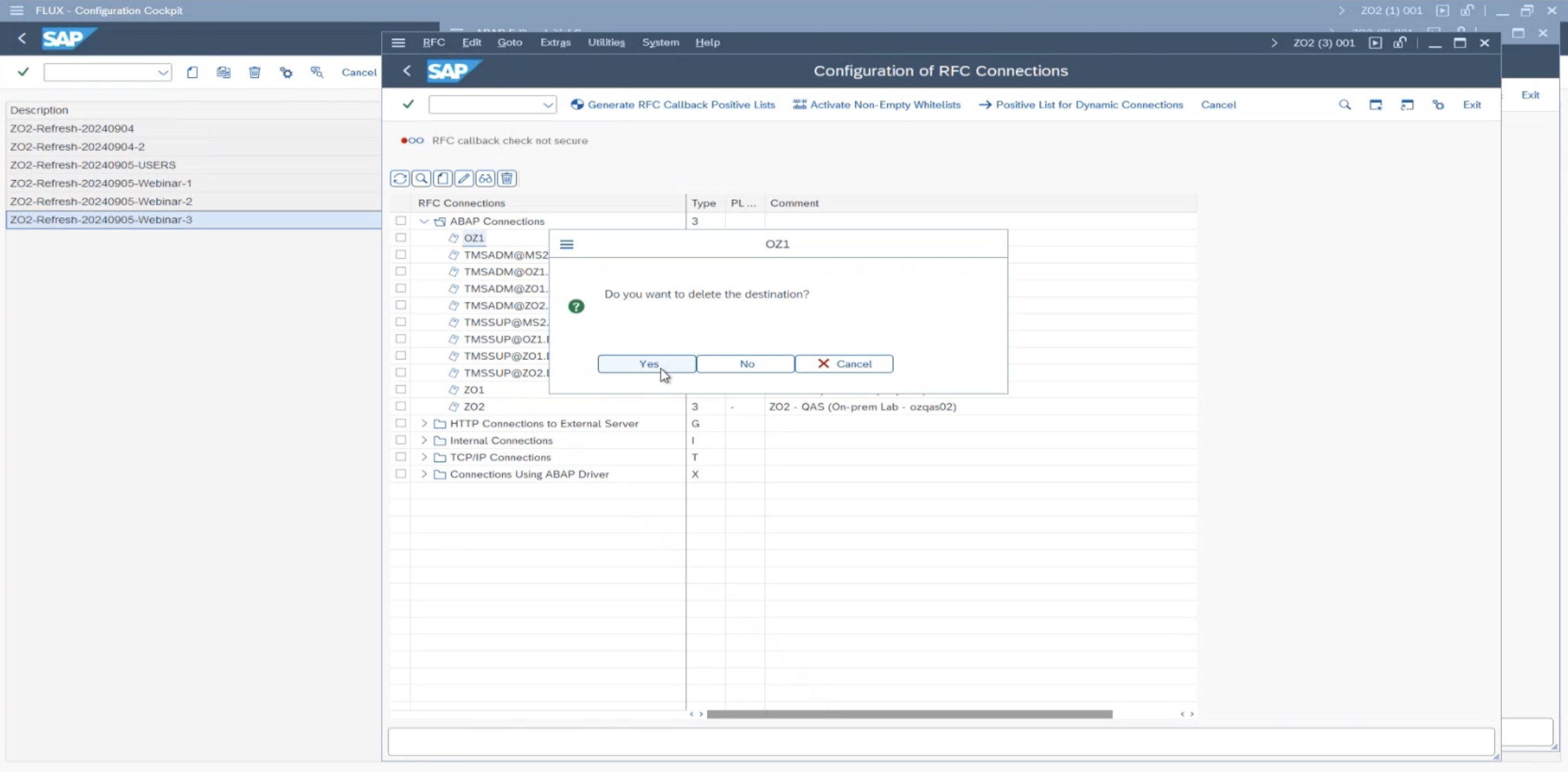1568x772 pixels.
Task: Click Activate Non-Empty Whitelists
Action: click(x=877, y=105)
